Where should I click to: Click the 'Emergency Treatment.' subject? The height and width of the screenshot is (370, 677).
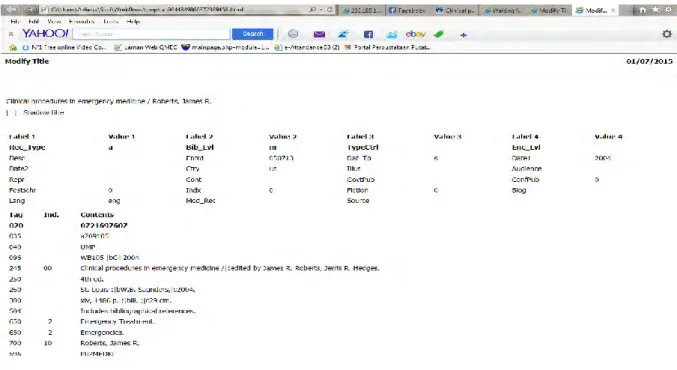(117, 322)
